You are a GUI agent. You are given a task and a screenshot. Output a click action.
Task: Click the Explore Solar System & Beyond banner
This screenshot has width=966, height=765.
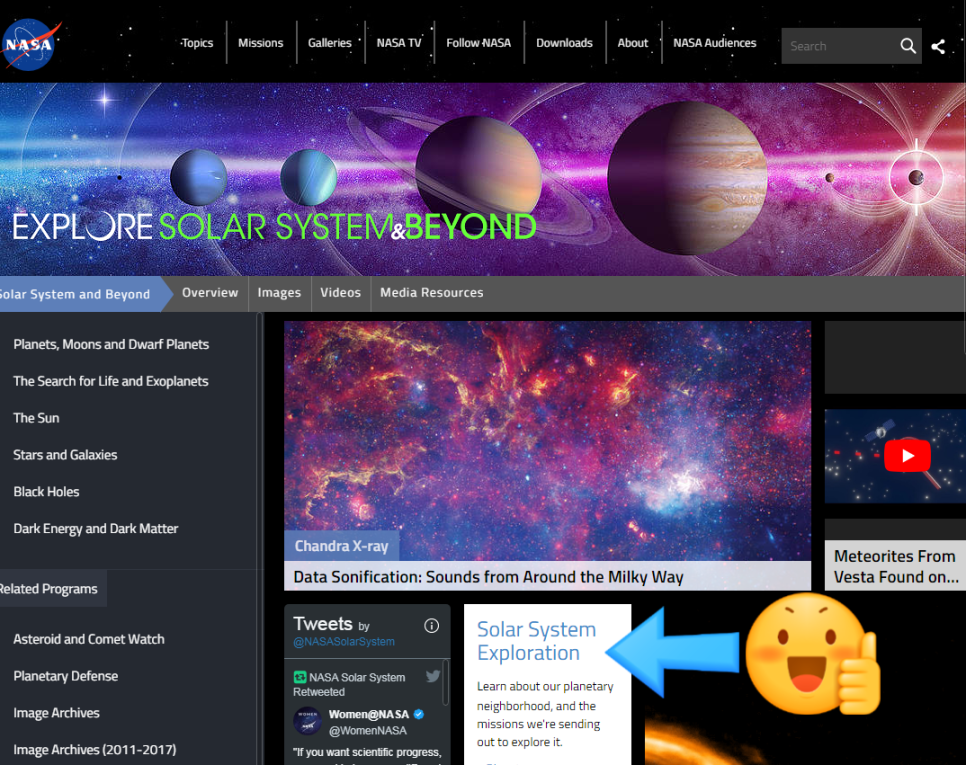(x=483, y=179)
